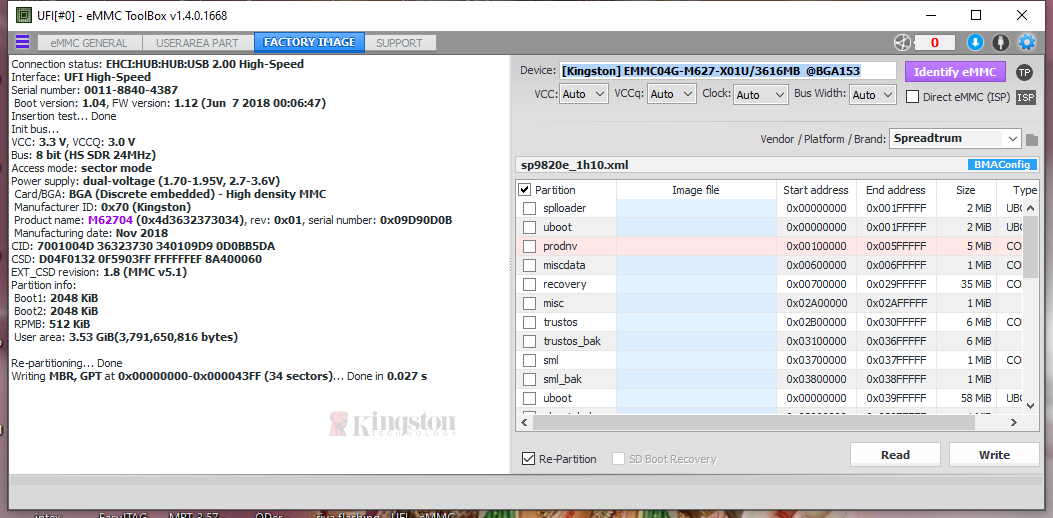
Task: Check the sml_bak partition checkbox
Action: point(529,379)
